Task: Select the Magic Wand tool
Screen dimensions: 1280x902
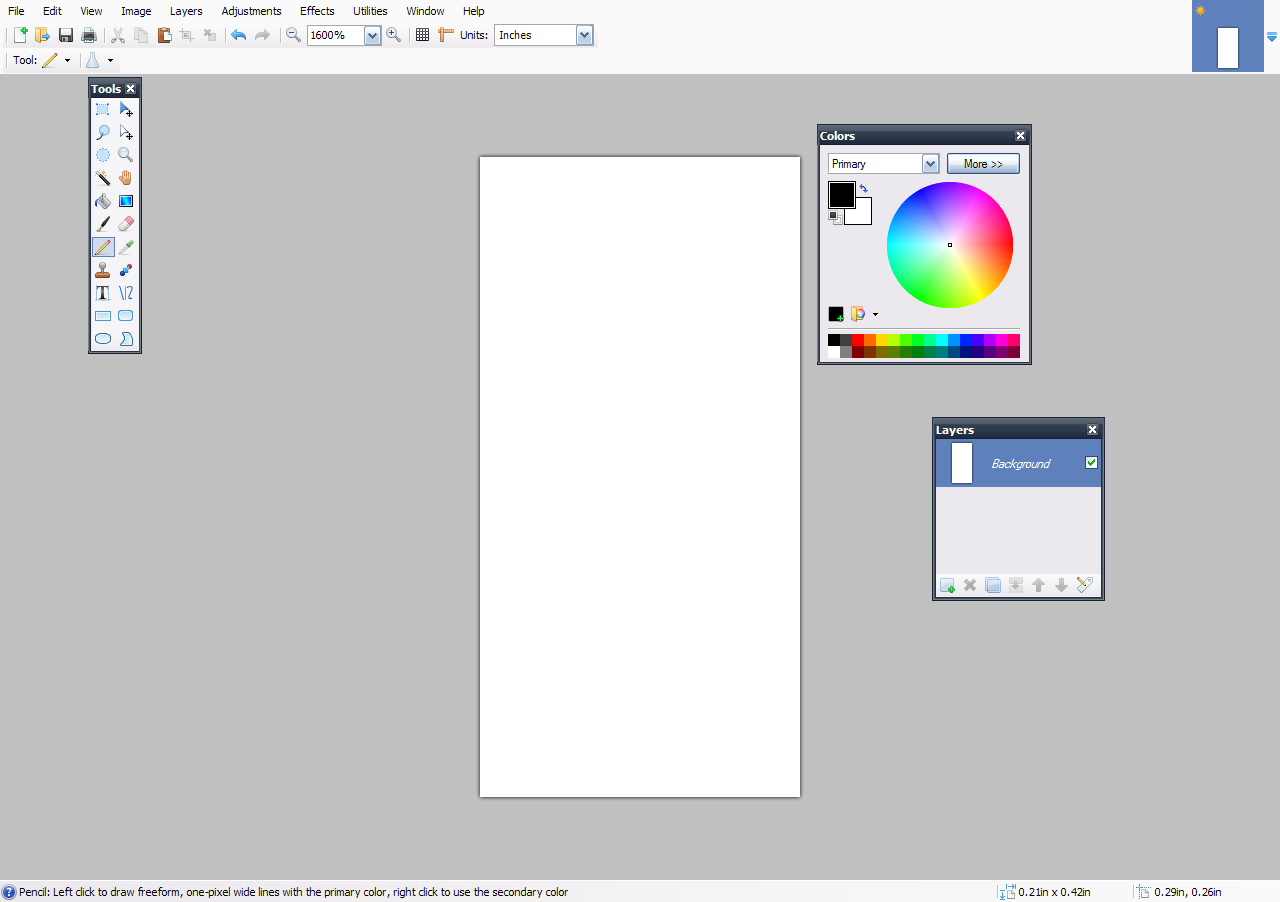Action: tap(103, 178)
